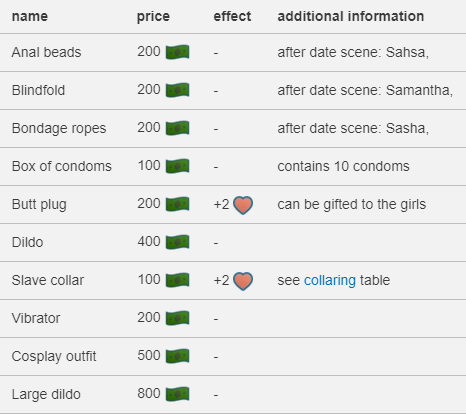The height and width of the screenshot is (414, 466).
Task: Click the money icon beside Cosplay outfit price
Action: tap(177, 356)
